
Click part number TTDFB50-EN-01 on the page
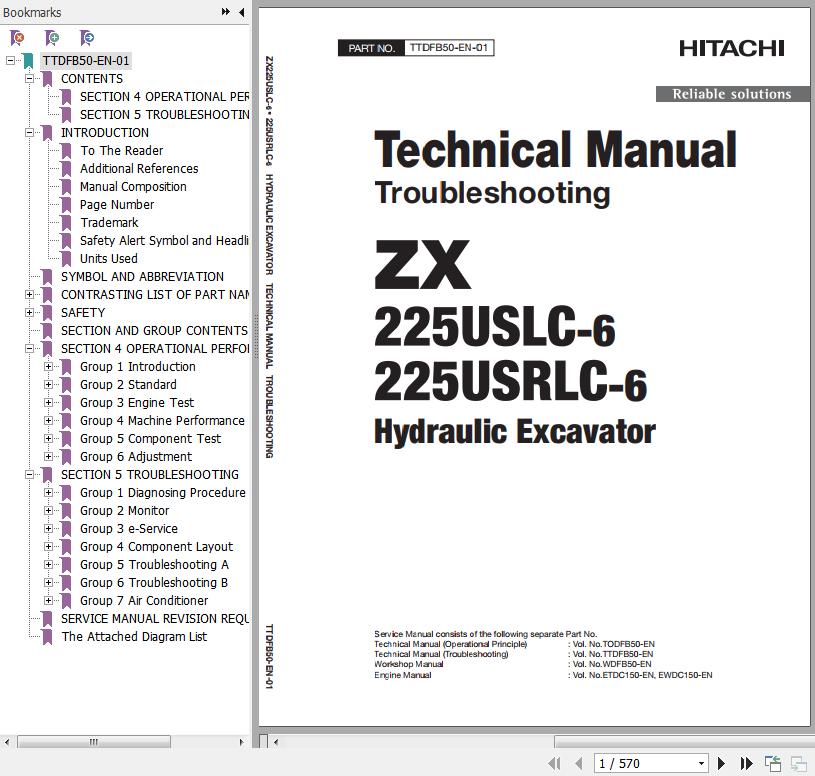click(449, 48)
